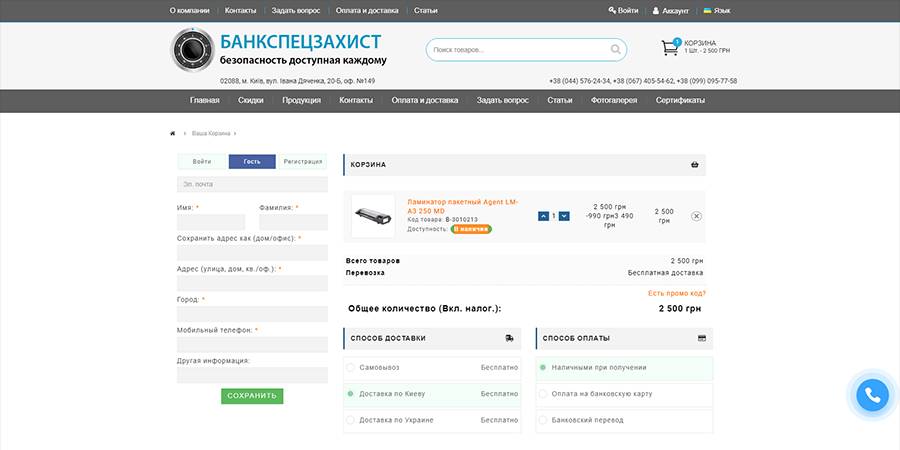900x450 pixels.
Task: Click the basket icon in Корзина header
Action: (x=694, y=164)
